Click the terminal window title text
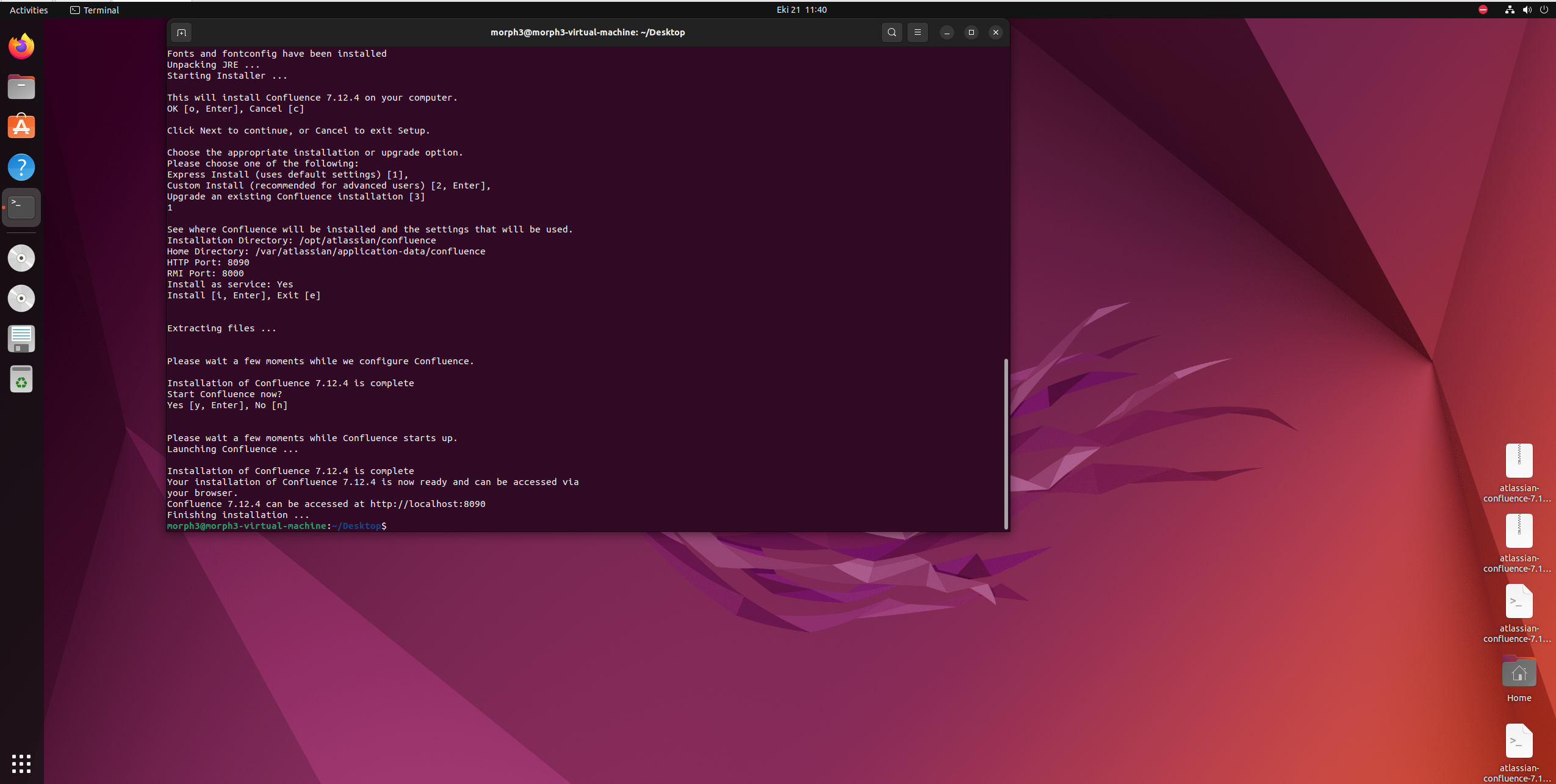Screen dimensions: 1556x784 point(588,32)
